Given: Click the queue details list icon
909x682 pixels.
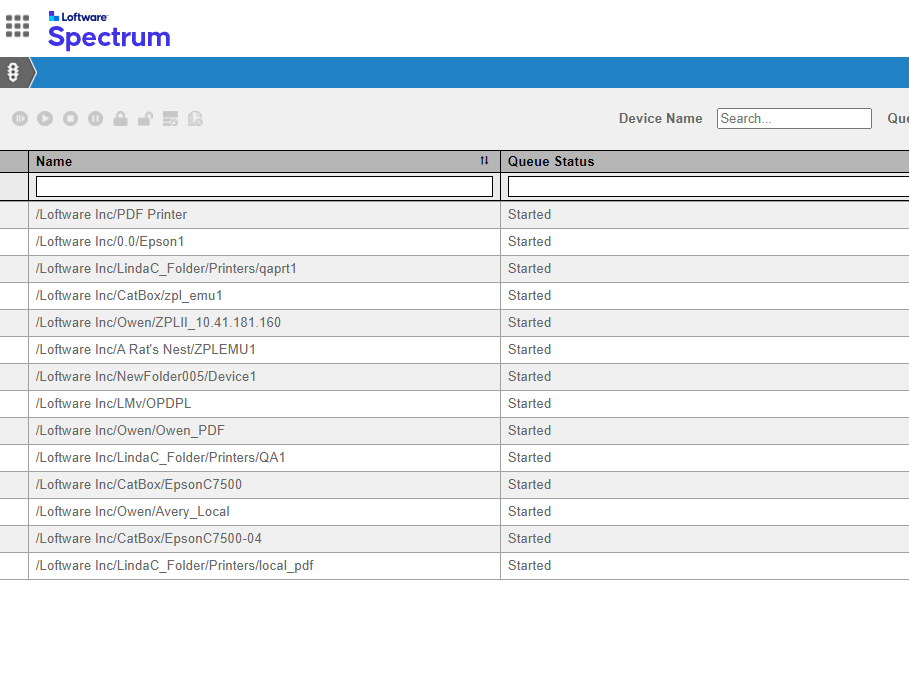Looking at the screenshot, I should pyautogui.click(x=170, y=119).
